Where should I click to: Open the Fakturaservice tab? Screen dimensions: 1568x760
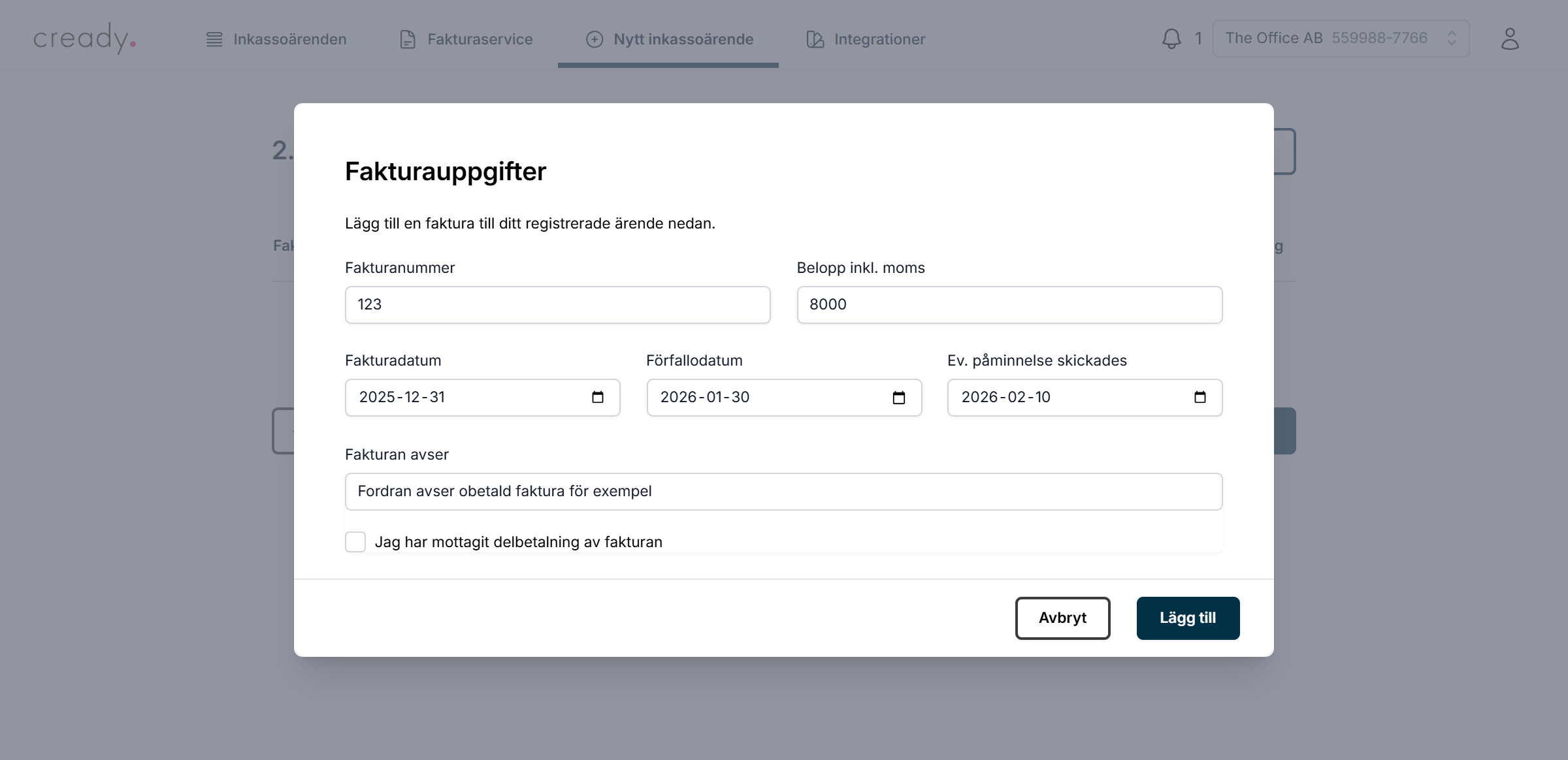(466, 39)
